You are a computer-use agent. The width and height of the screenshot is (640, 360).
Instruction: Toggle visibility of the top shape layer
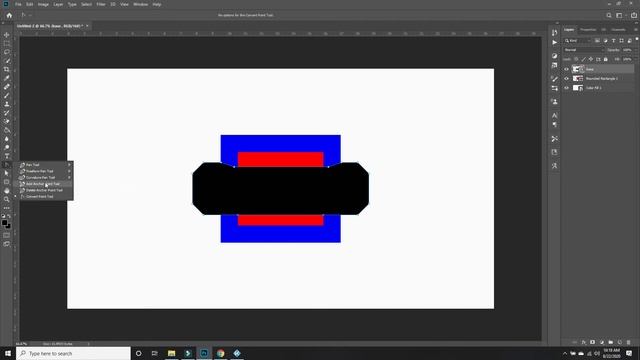[x=567, y=69]
